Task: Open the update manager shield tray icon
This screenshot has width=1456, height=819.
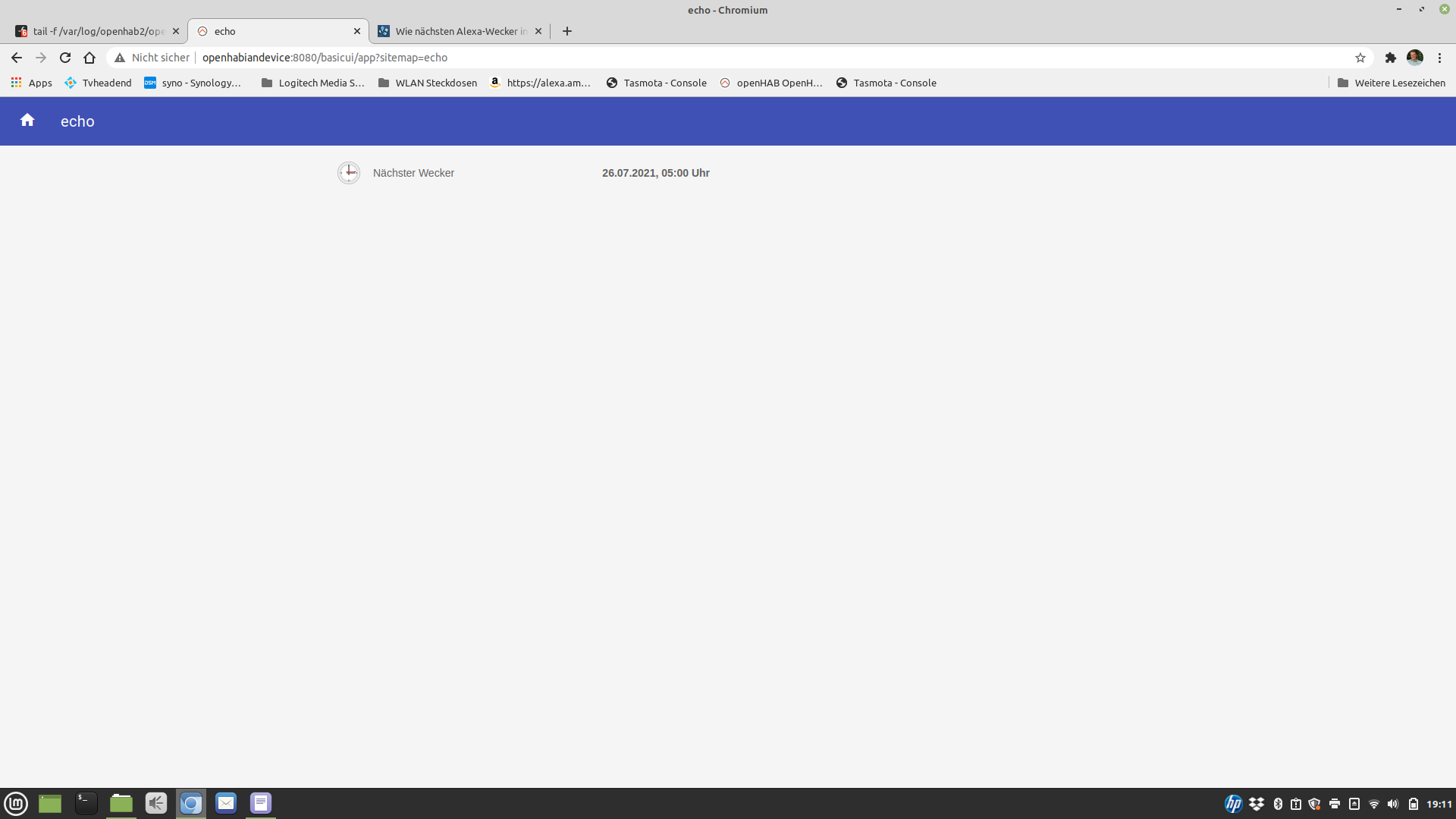Action: (1314, 804)
